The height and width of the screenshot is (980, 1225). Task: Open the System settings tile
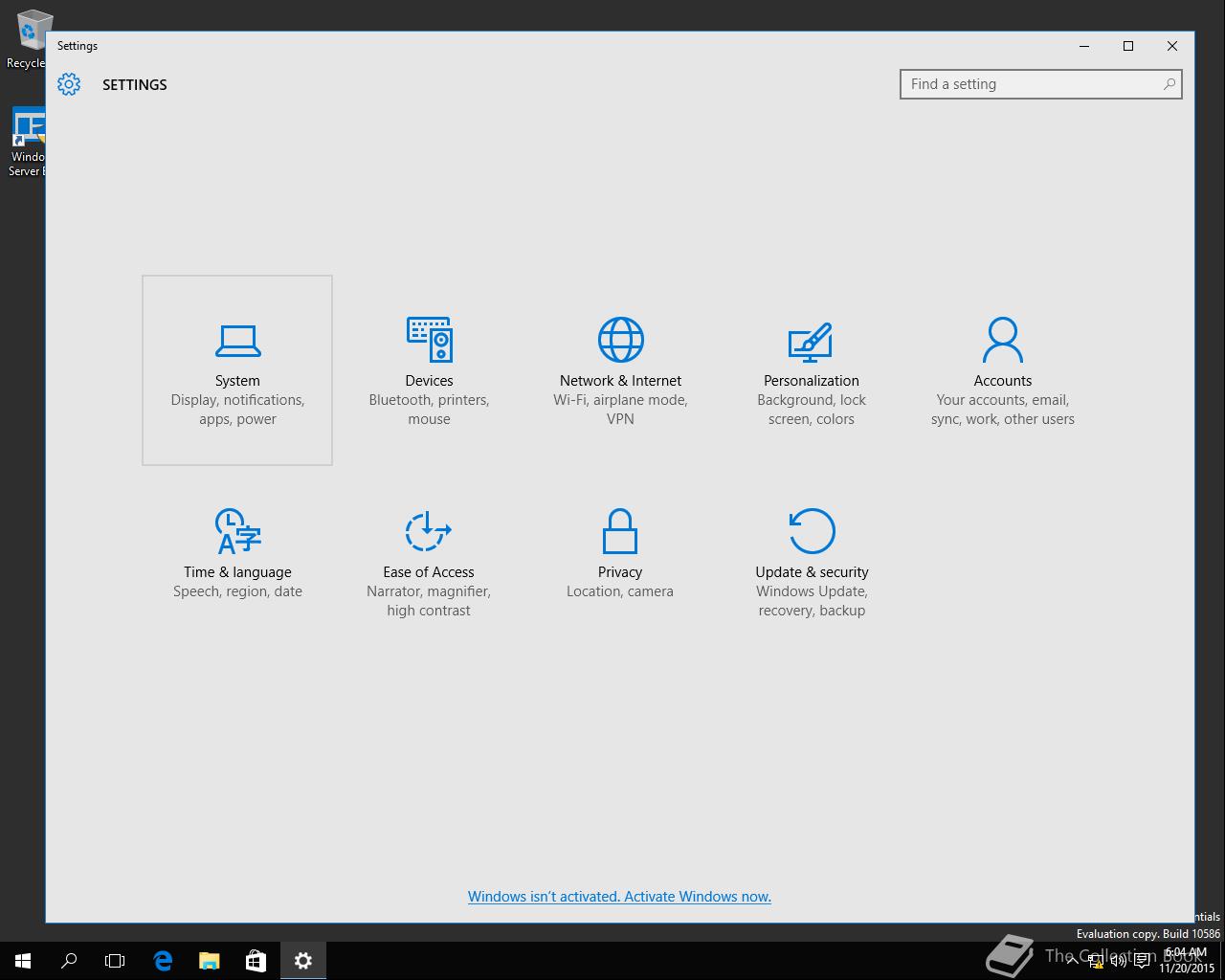[x=237, y=370]
